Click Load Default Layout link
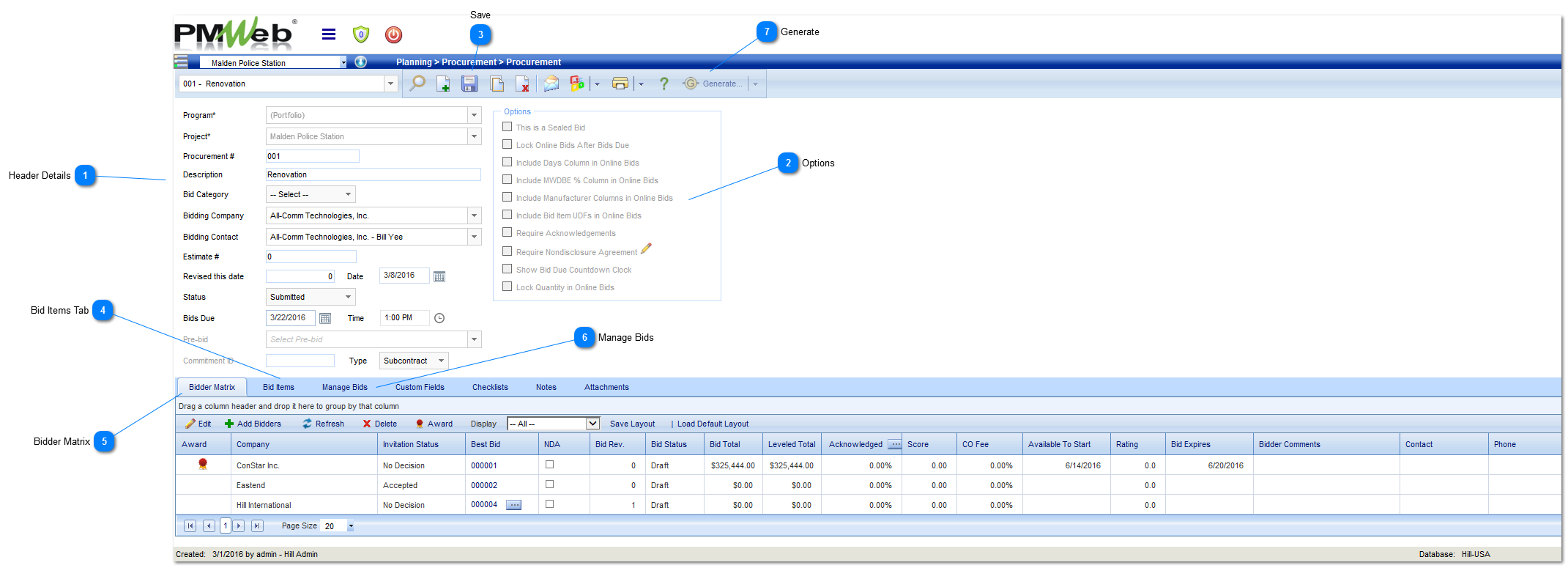Viewport: 1568px width, 568px height. (713, 424)
